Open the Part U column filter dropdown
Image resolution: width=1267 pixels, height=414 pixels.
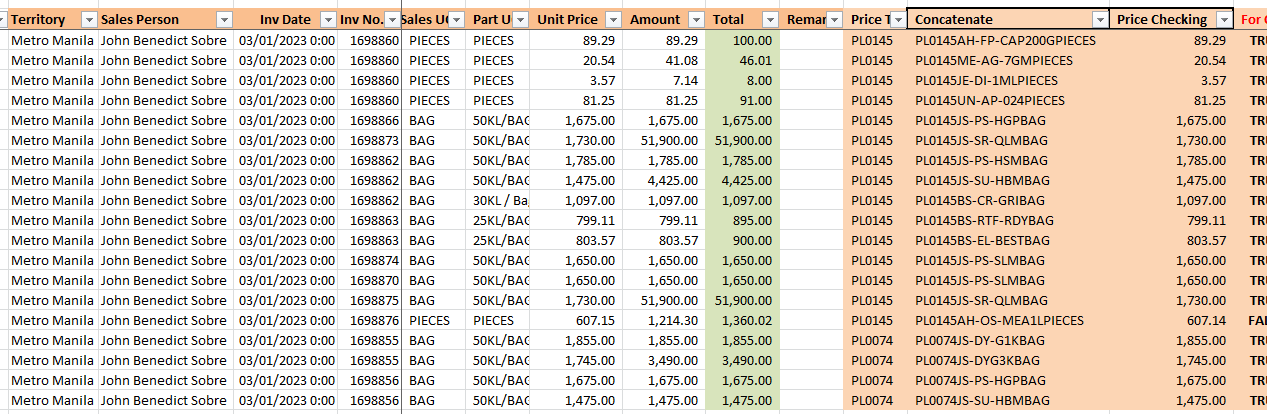pos(520,20)
